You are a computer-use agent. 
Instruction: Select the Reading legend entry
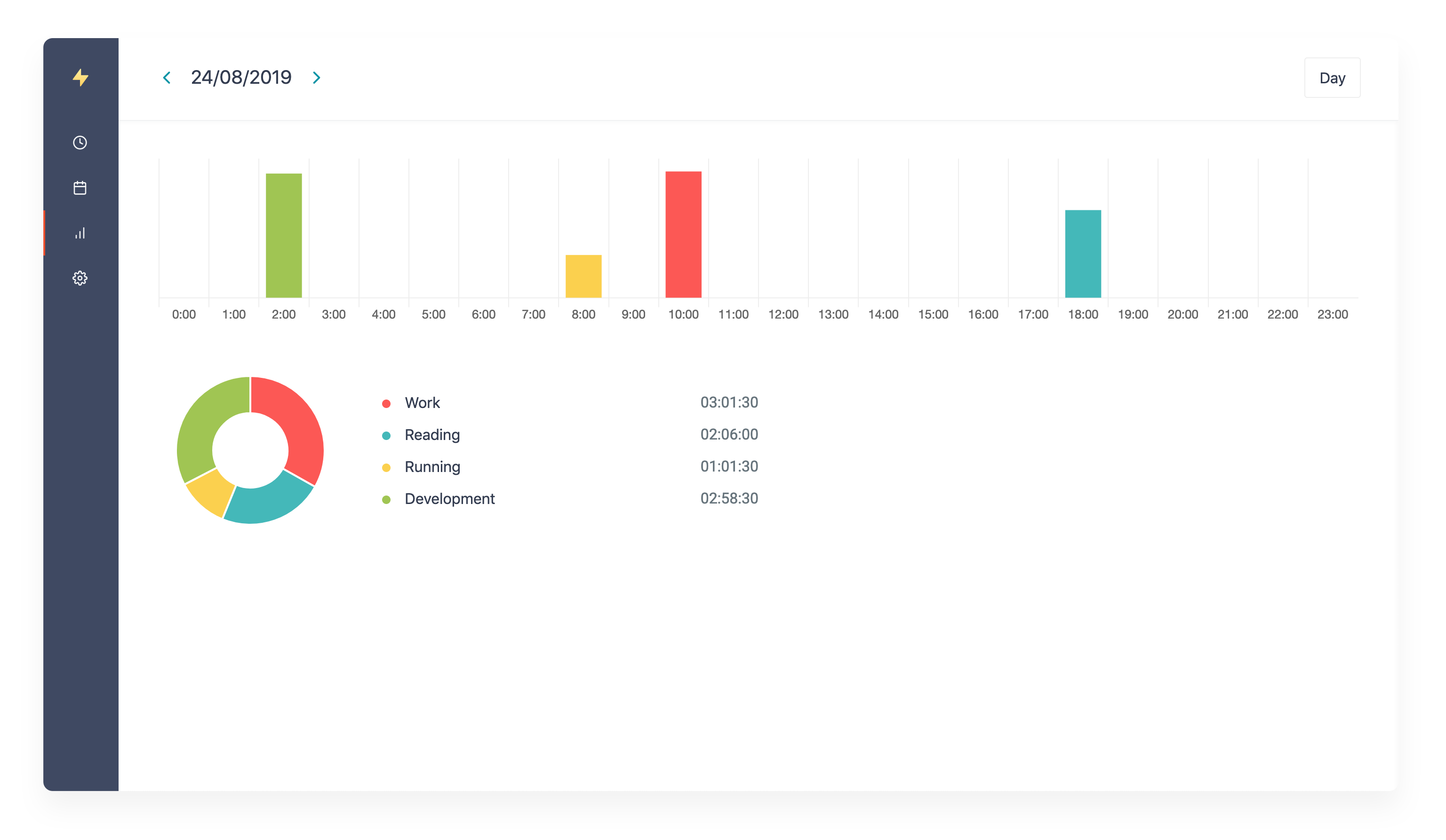pos(431,435)
